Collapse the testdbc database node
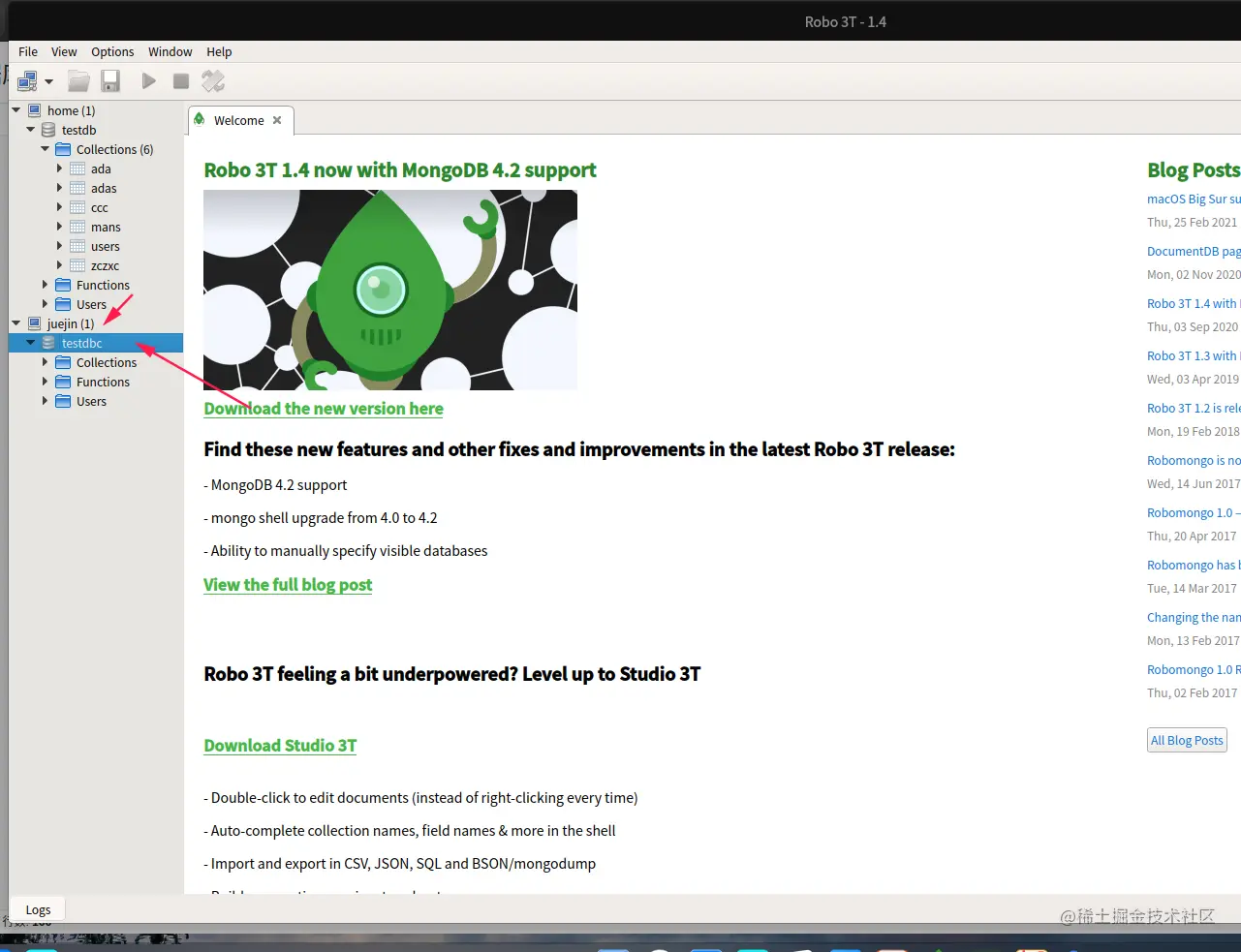 tap(31, 343)
